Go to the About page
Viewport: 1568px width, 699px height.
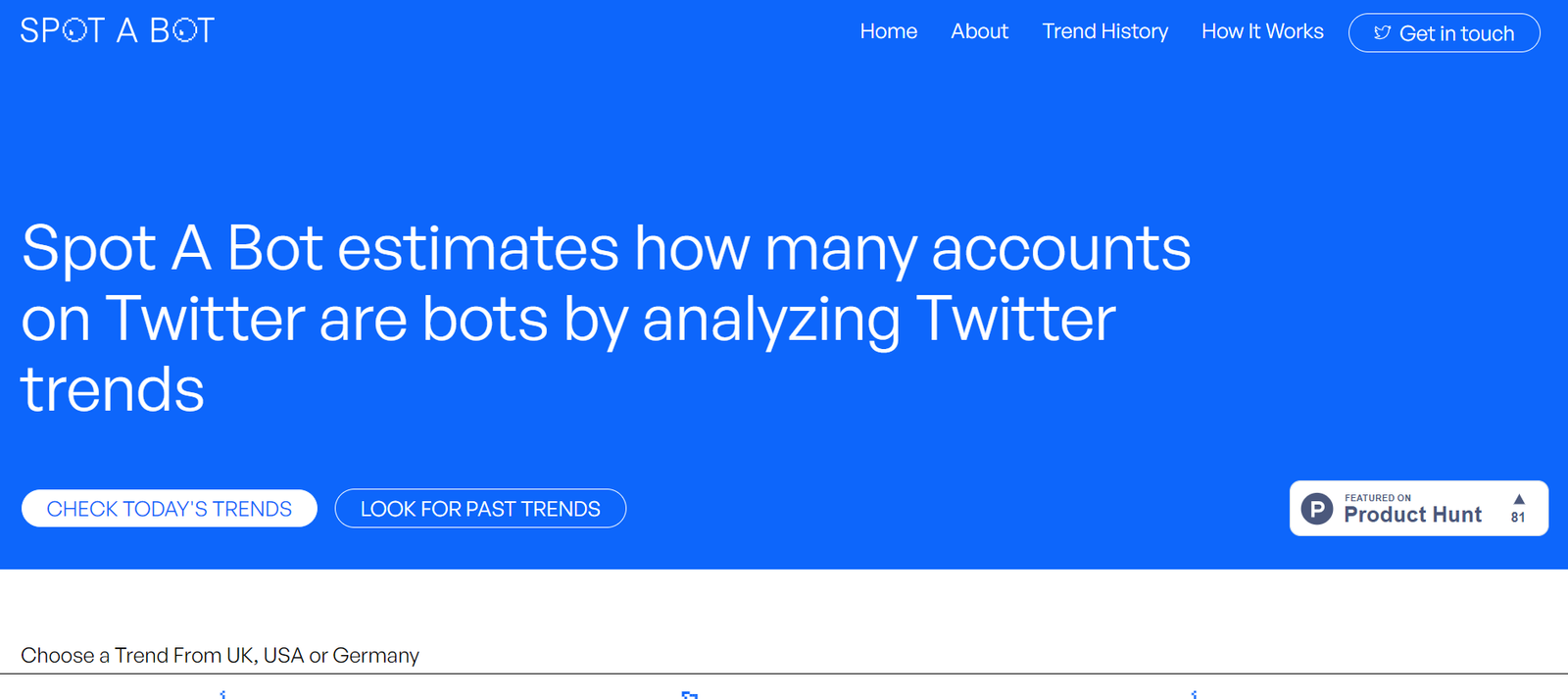(x=979, y=31)
